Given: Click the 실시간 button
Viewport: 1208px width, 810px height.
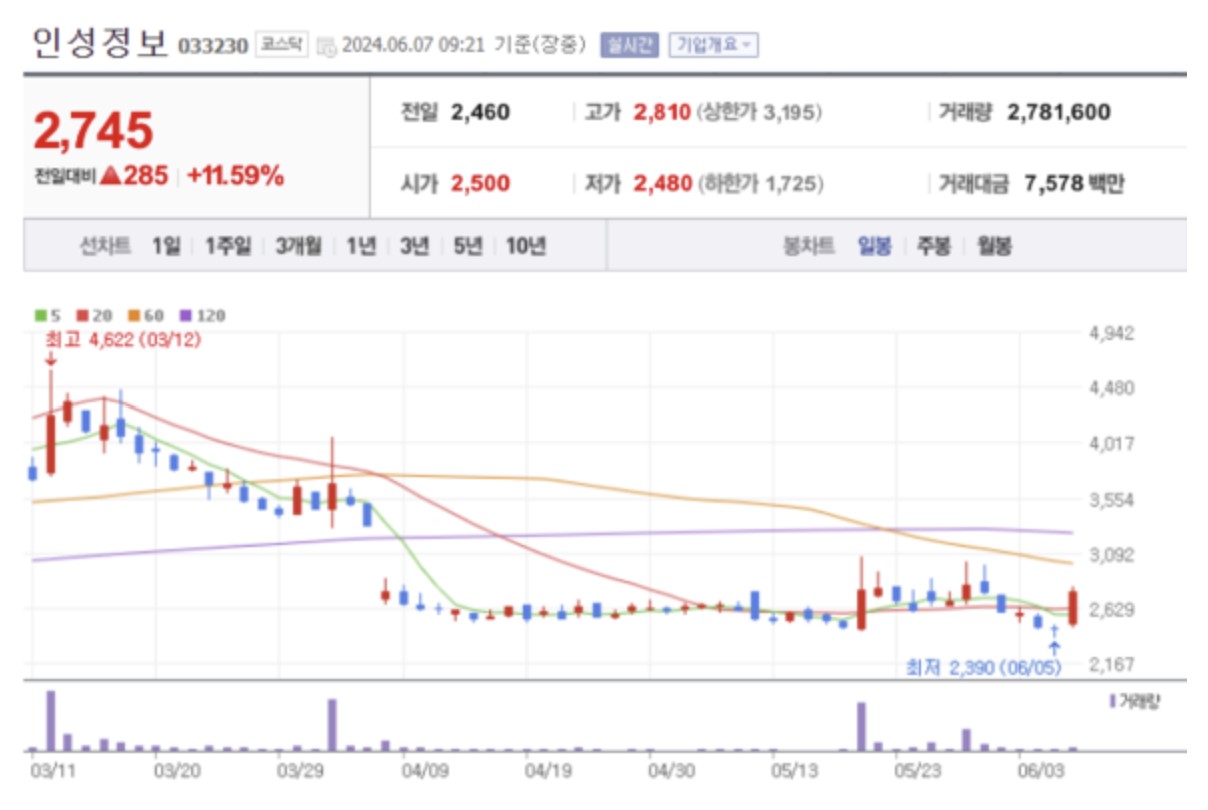Looking at the screenshot, I should pyautogui.click(x=628, y=43).
